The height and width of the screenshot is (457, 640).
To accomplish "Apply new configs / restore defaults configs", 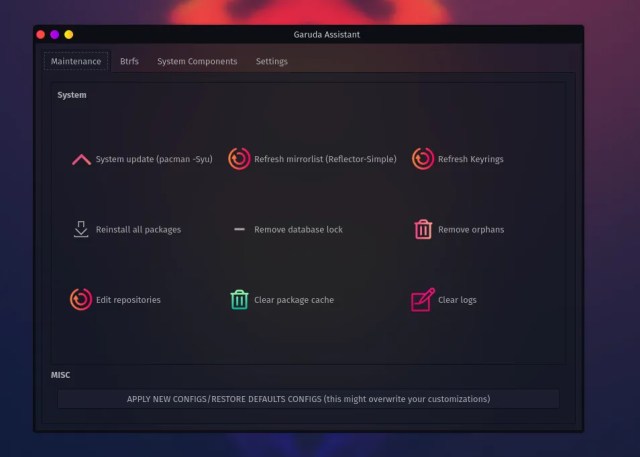I will tap(308, 399).
